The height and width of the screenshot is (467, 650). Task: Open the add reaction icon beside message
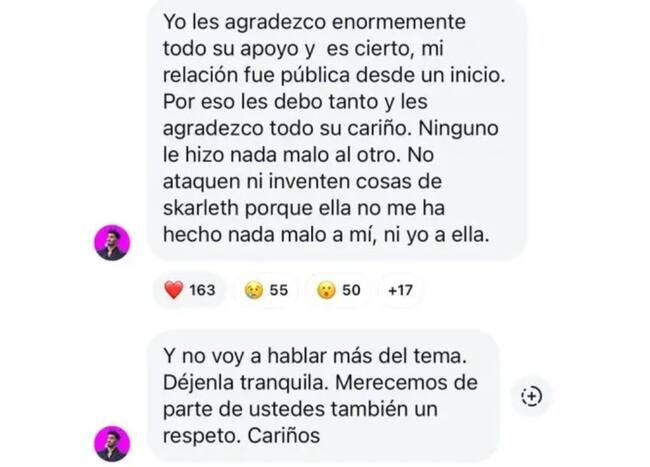pyautogui.click(x=531, y=396)
